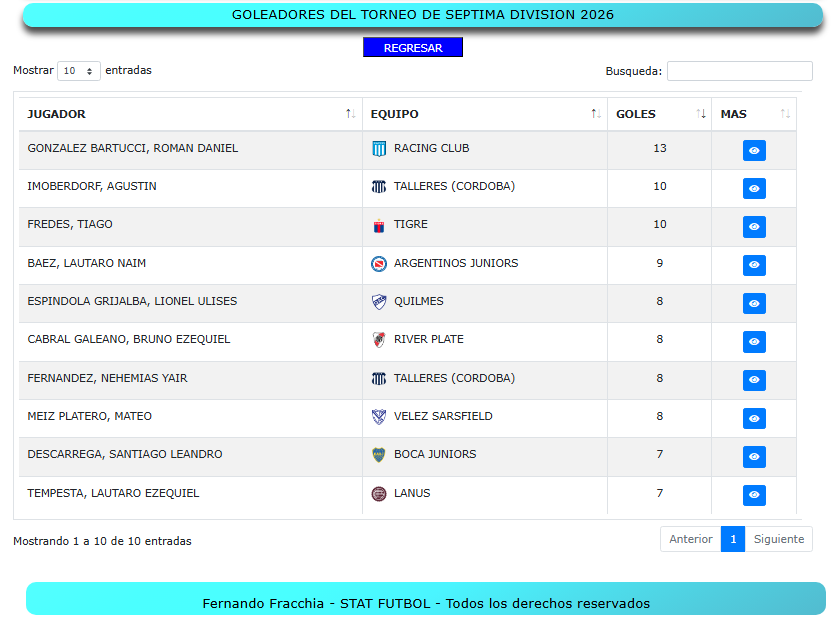
Task: View details for Fernandez Nehemias eye button
Action: tap(754, 380)
